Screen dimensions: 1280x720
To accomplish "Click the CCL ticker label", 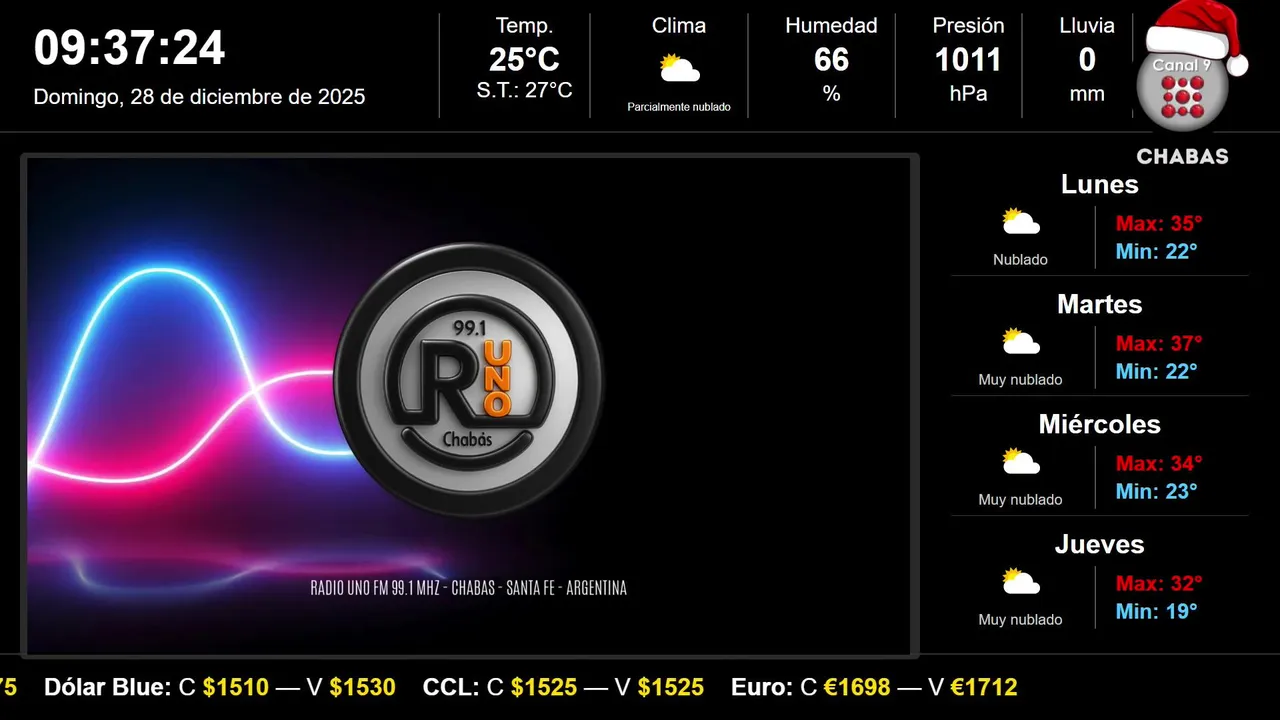I will coord(451,688).
